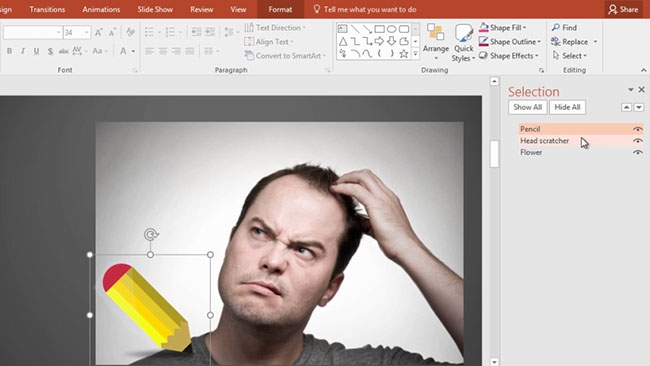Toggle strikethrough abc button
Viewport: 650px width, 366px height.
click(x=63, y=51)
